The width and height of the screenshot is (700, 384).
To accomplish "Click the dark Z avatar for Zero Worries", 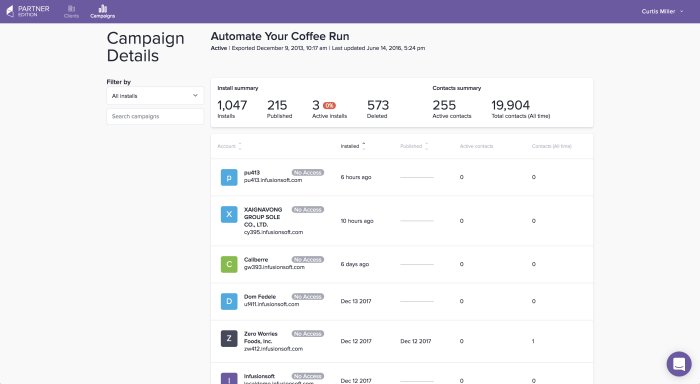I will click(229, 338).
